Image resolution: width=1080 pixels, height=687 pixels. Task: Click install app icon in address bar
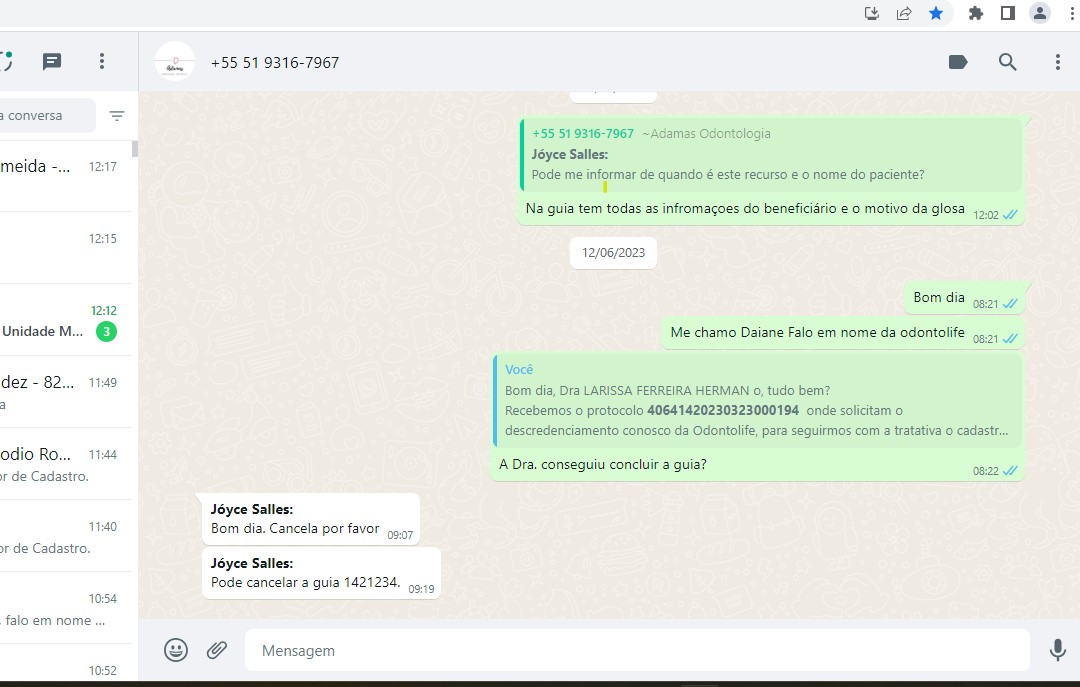click(x=871, y=13)
